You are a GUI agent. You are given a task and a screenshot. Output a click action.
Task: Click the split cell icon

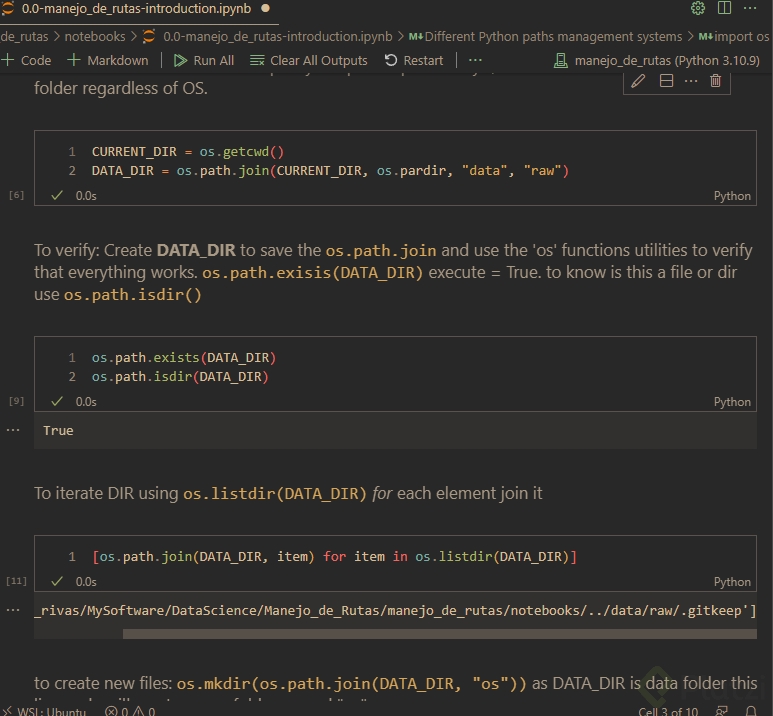[666, 81]
